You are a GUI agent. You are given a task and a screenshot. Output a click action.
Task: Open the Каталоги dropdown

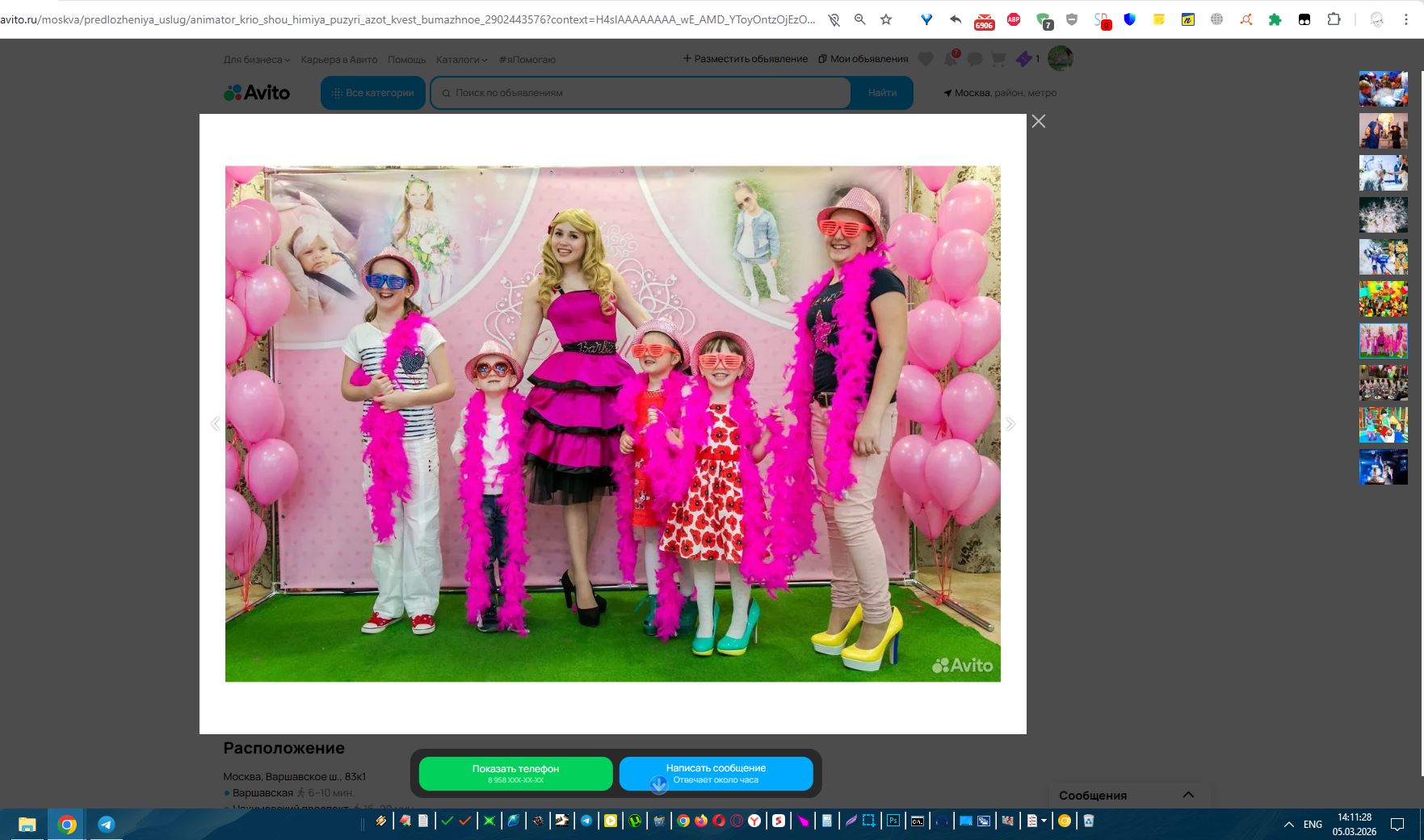(461, 60)
